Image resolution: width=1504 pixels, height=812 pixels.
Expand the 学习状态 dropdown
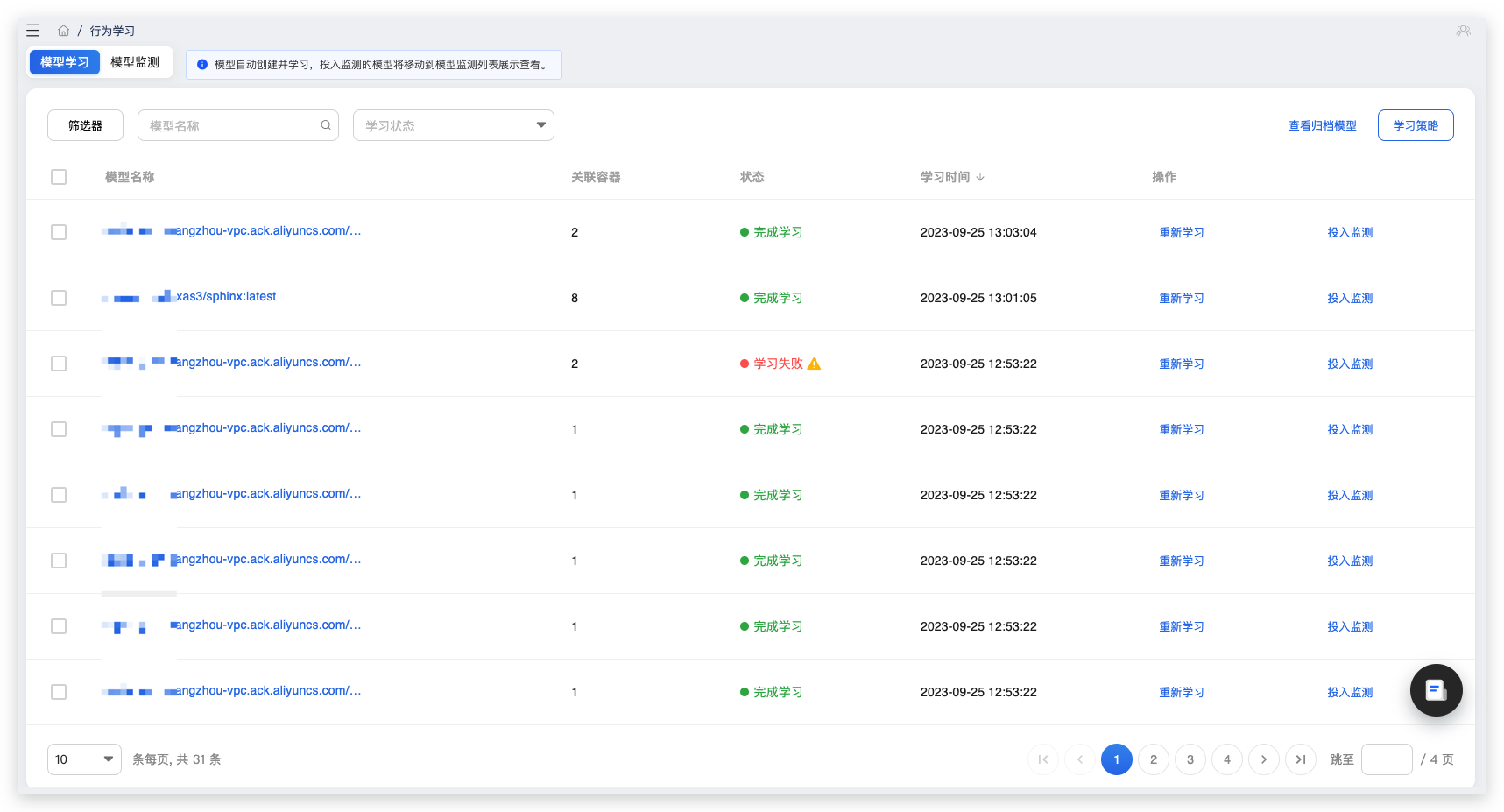tap(453, 125)
